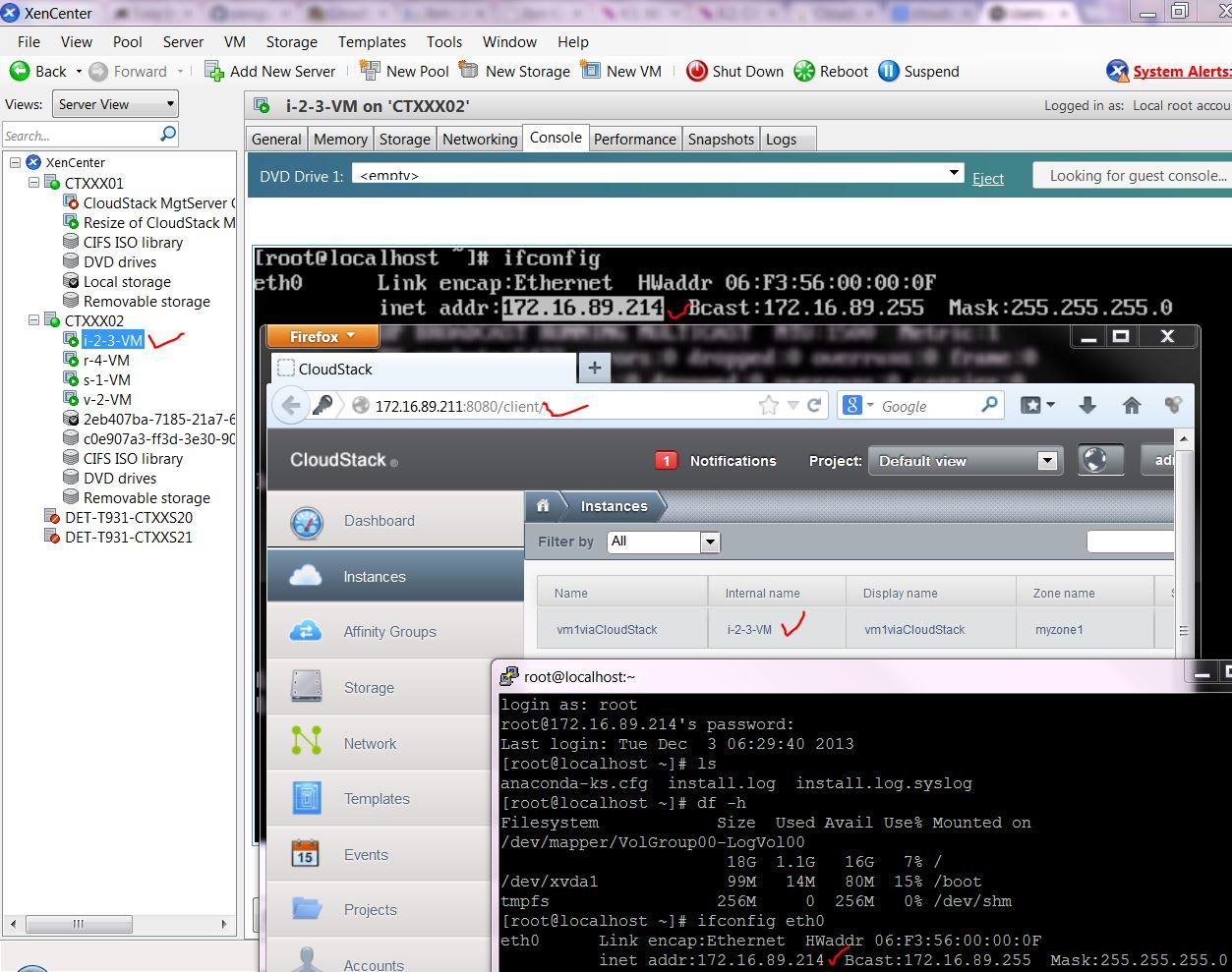
Task: Shut Down the selected VM
Action: [734, 71]
